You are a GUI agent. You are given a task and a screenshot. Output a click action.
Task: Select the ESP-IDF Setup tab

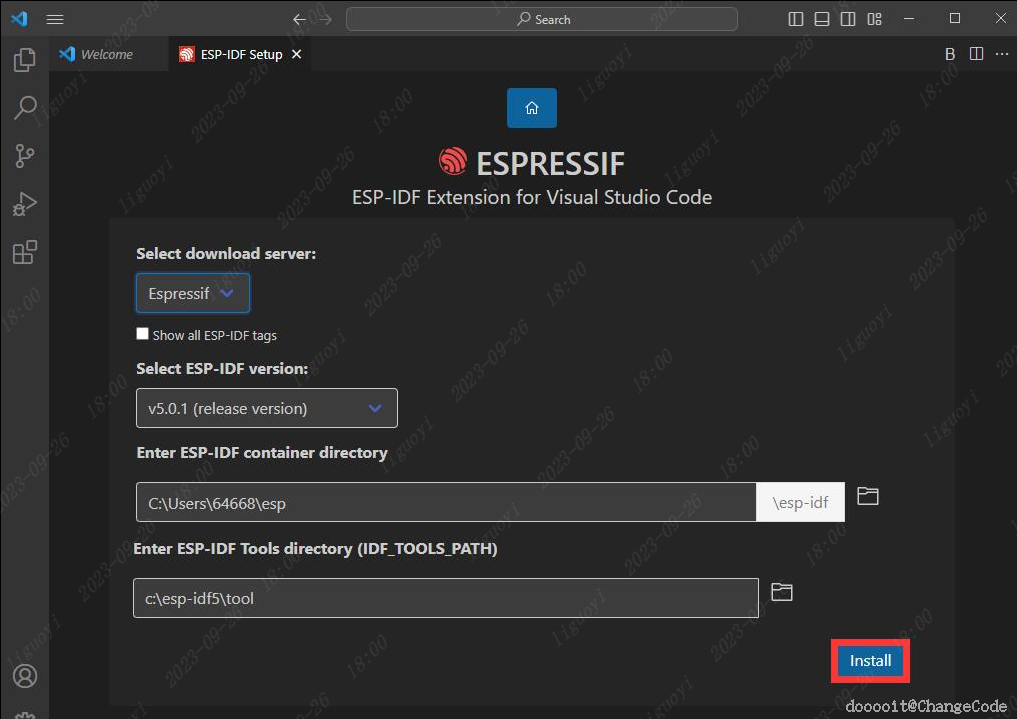point(241,54)
